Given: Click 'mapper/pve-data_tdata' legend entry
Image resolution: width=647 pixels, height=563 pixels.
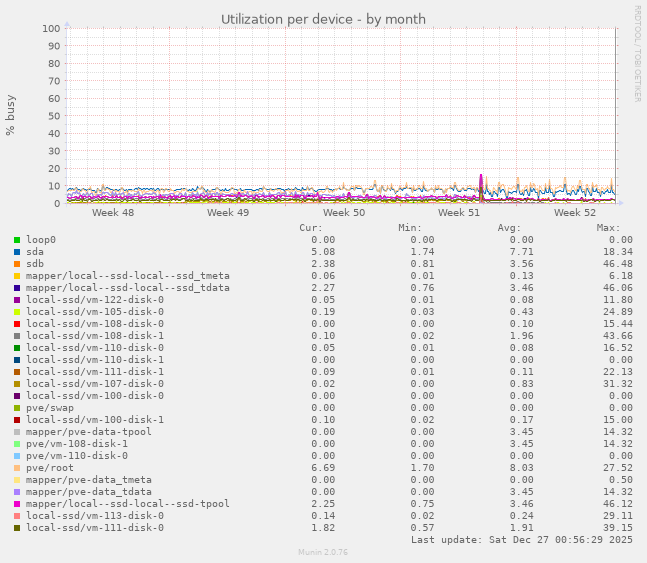Looking at the screenshot, I should click(89, 492).
